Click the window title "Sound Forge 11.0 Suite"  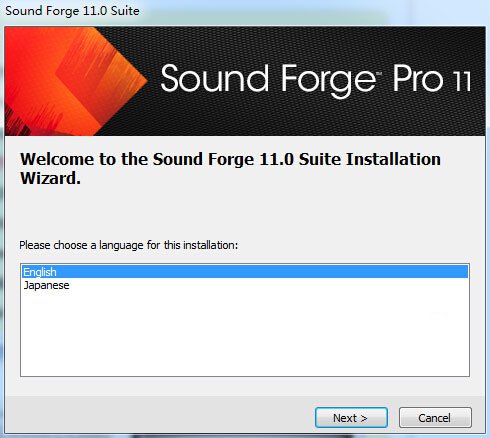(72, 11)
